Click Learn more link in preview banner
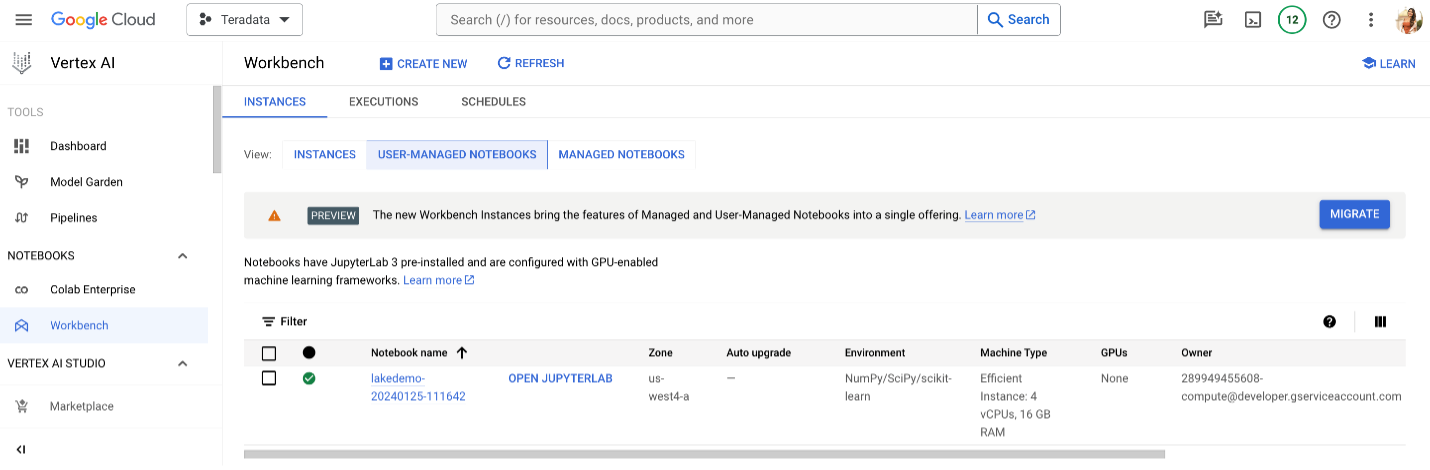This screenshot has height=470, width=1430. (1000, 215)
